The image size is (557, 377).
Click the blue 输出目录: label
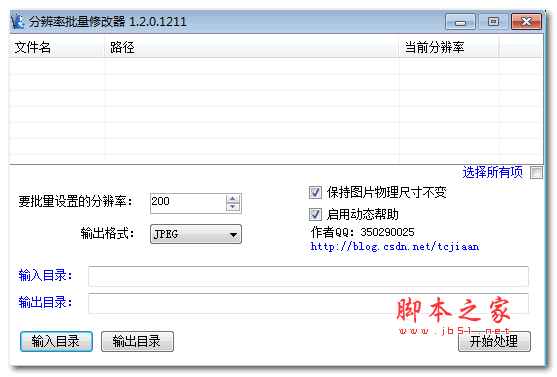pyautogui.click(x=45, y=302)
